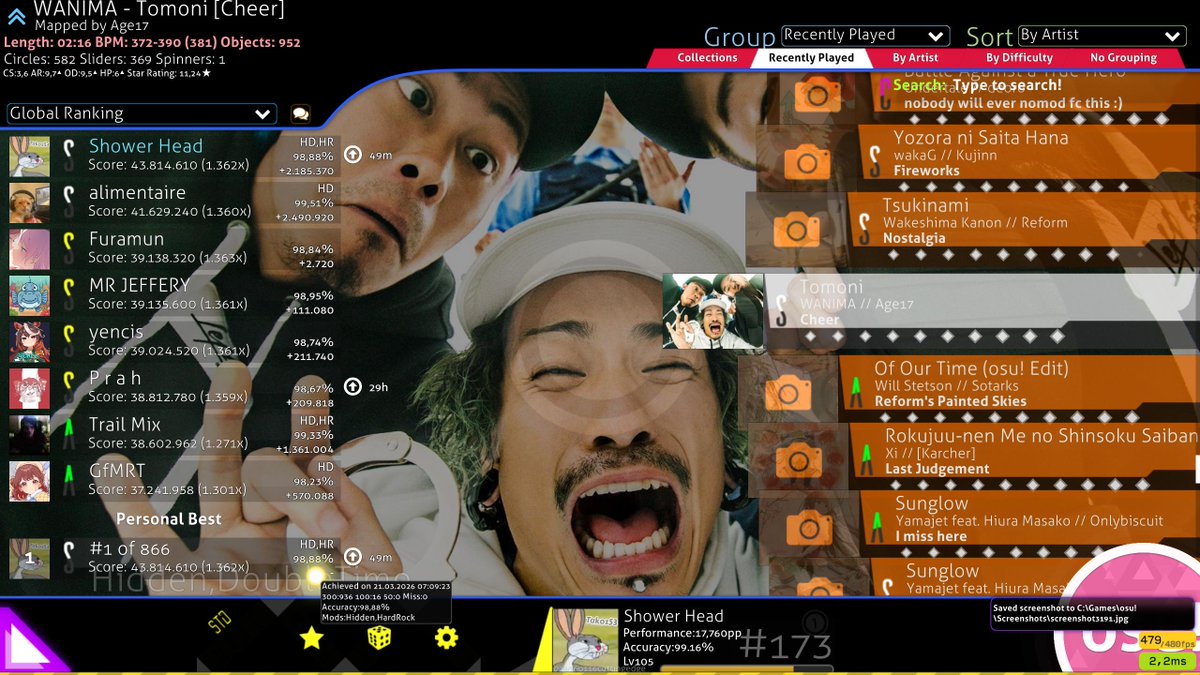
Task: Click Shower Head's leaderboard avatar
Action: pyautogui.click(x=30, y=156)
